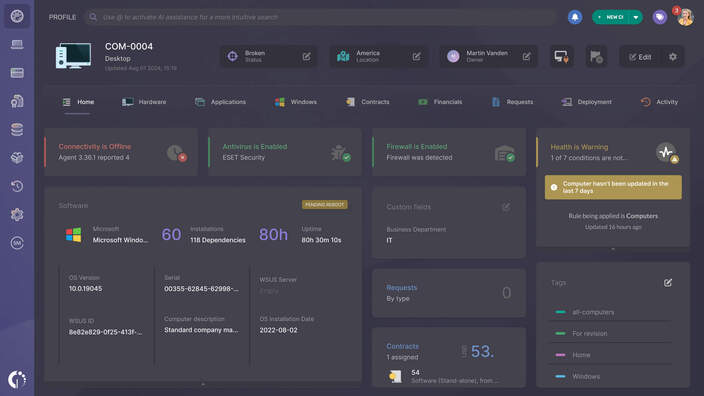
Task: Open the SM circle sidebar icon
Action: point(17,243)
